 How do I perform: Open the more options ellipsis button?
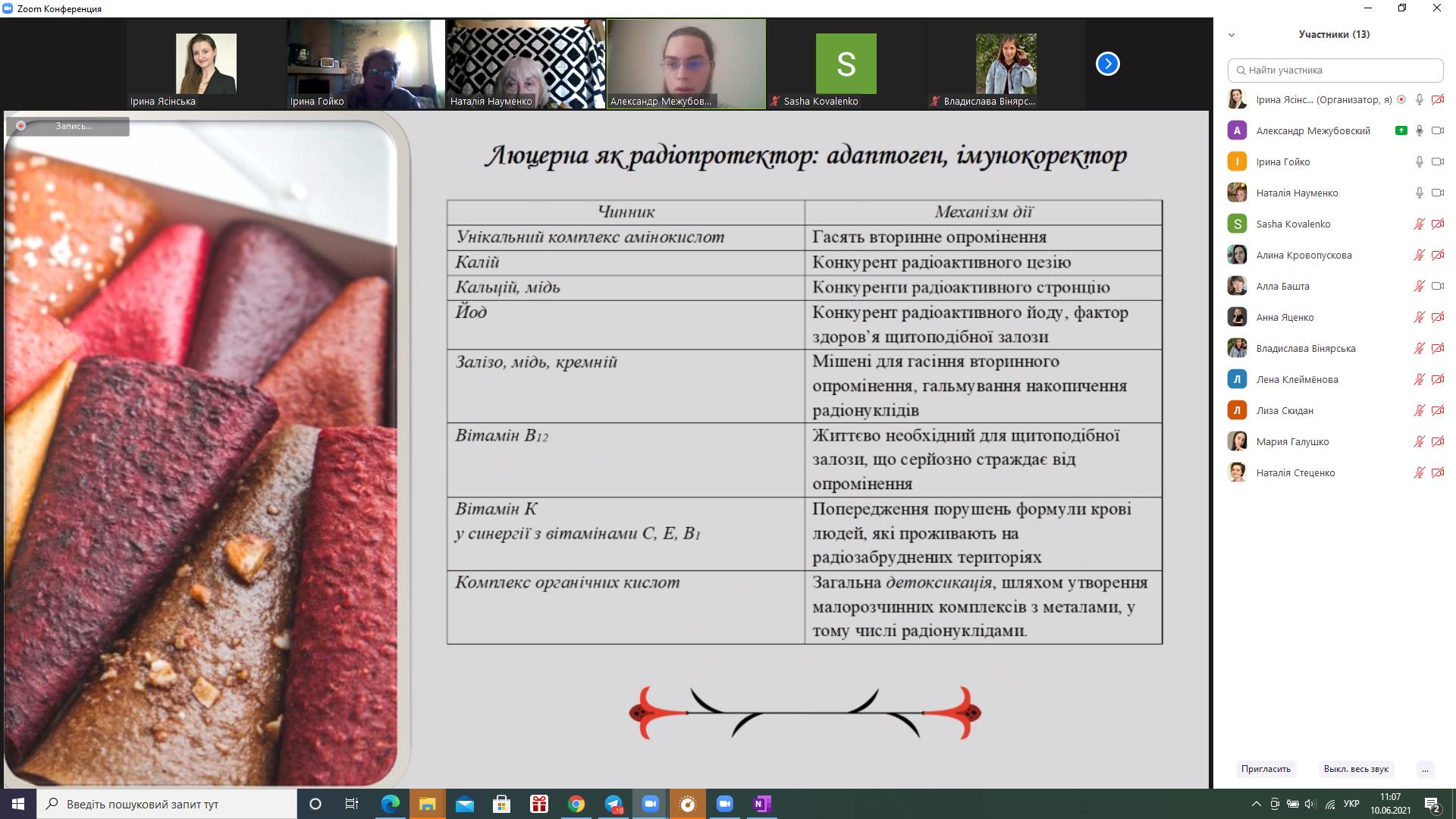[1425, 769]
